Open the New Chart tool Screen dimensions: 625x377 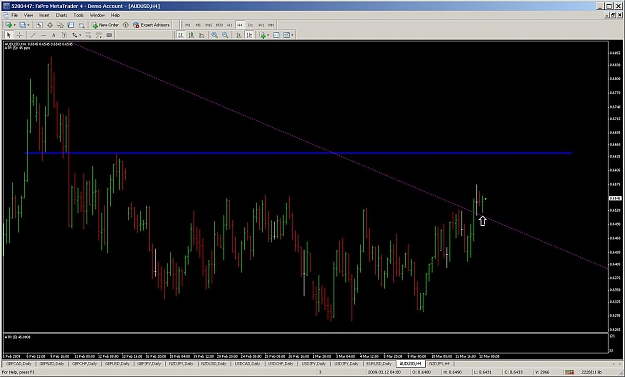tap(9, 25)
